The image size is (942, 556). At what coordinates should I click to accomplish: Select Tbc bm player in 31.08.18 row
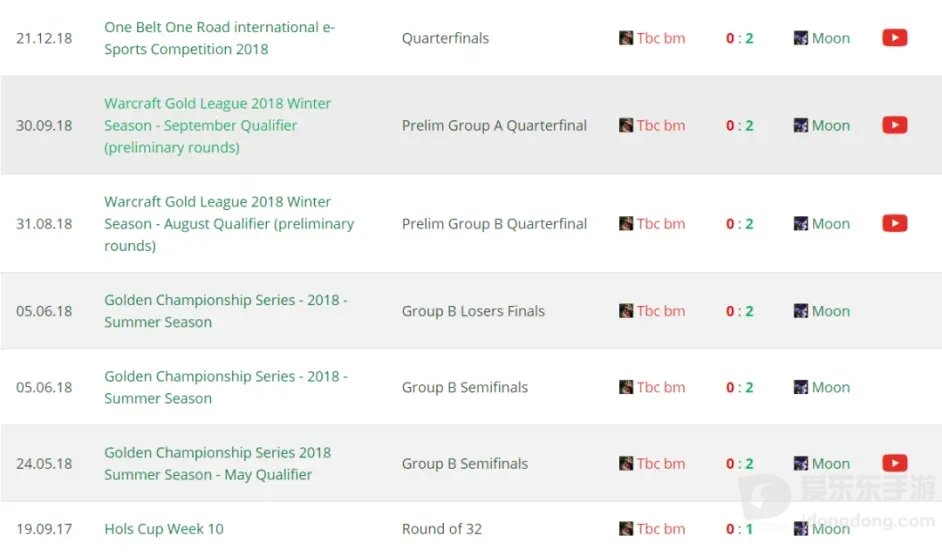(661, 224)
